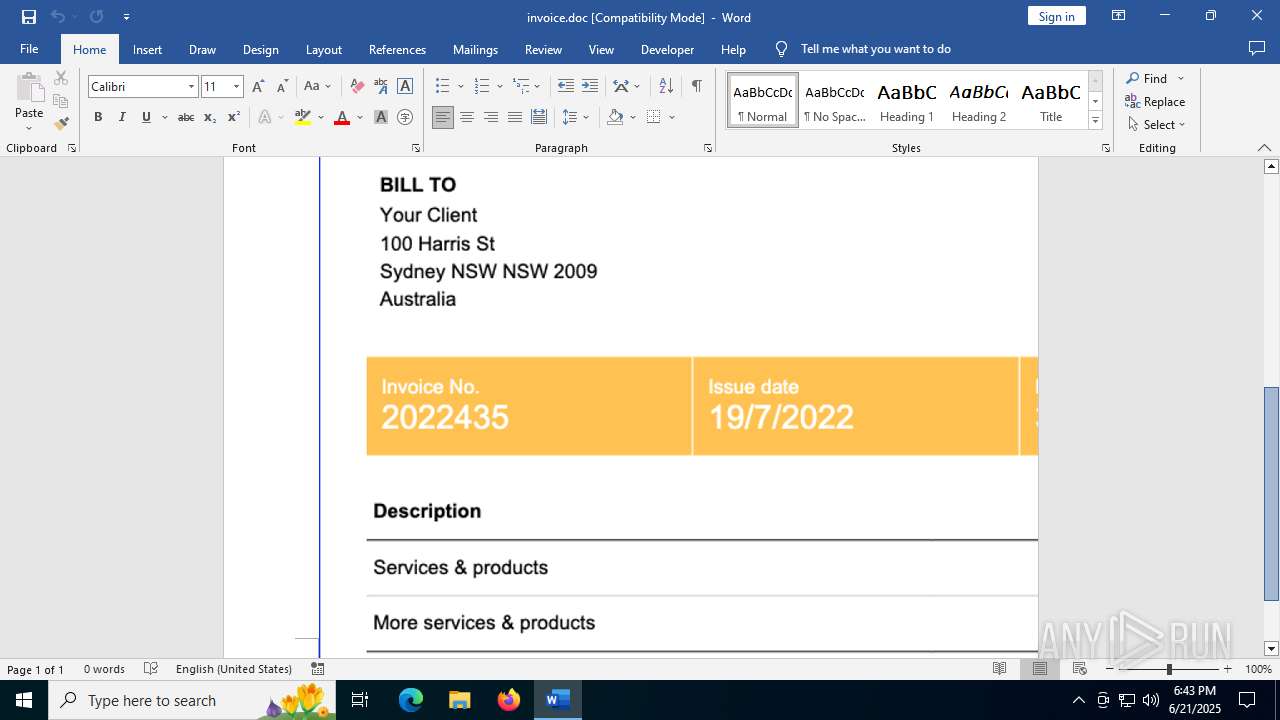Toggle Subscript formatting

pyautogui.click(x=210, y=117)
